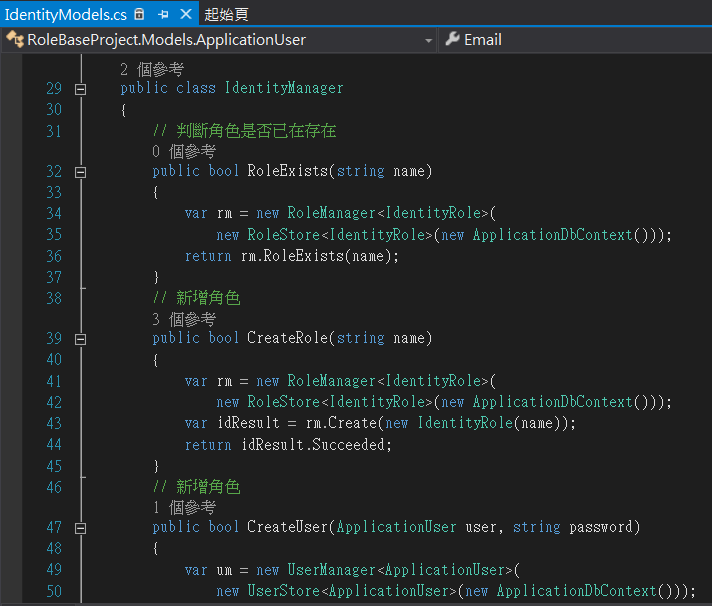The width and height of the screenshot is (712, 606).
Task: Click the '2 個參考' CodeLens above IdentityManager
Action: (x=152, y=69)
